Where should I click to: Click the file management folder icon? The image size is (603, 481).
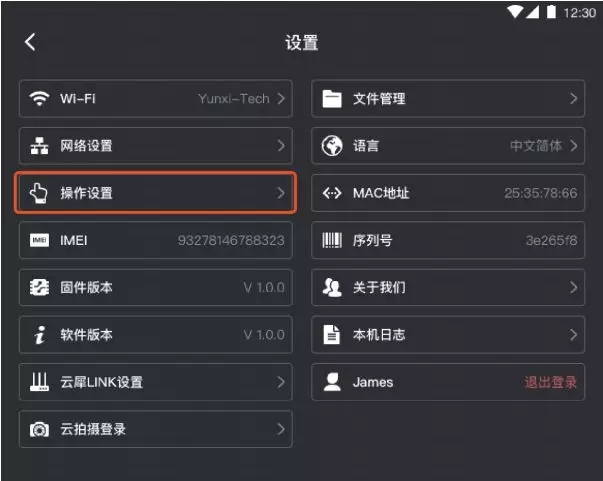(331, 98)
